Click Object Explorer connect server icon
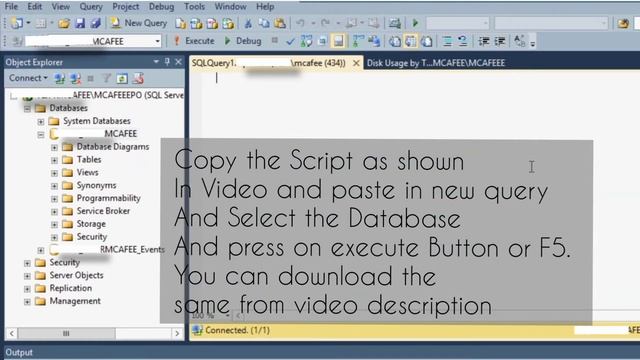This screenshot has height=360, width=640. [60, 78]
